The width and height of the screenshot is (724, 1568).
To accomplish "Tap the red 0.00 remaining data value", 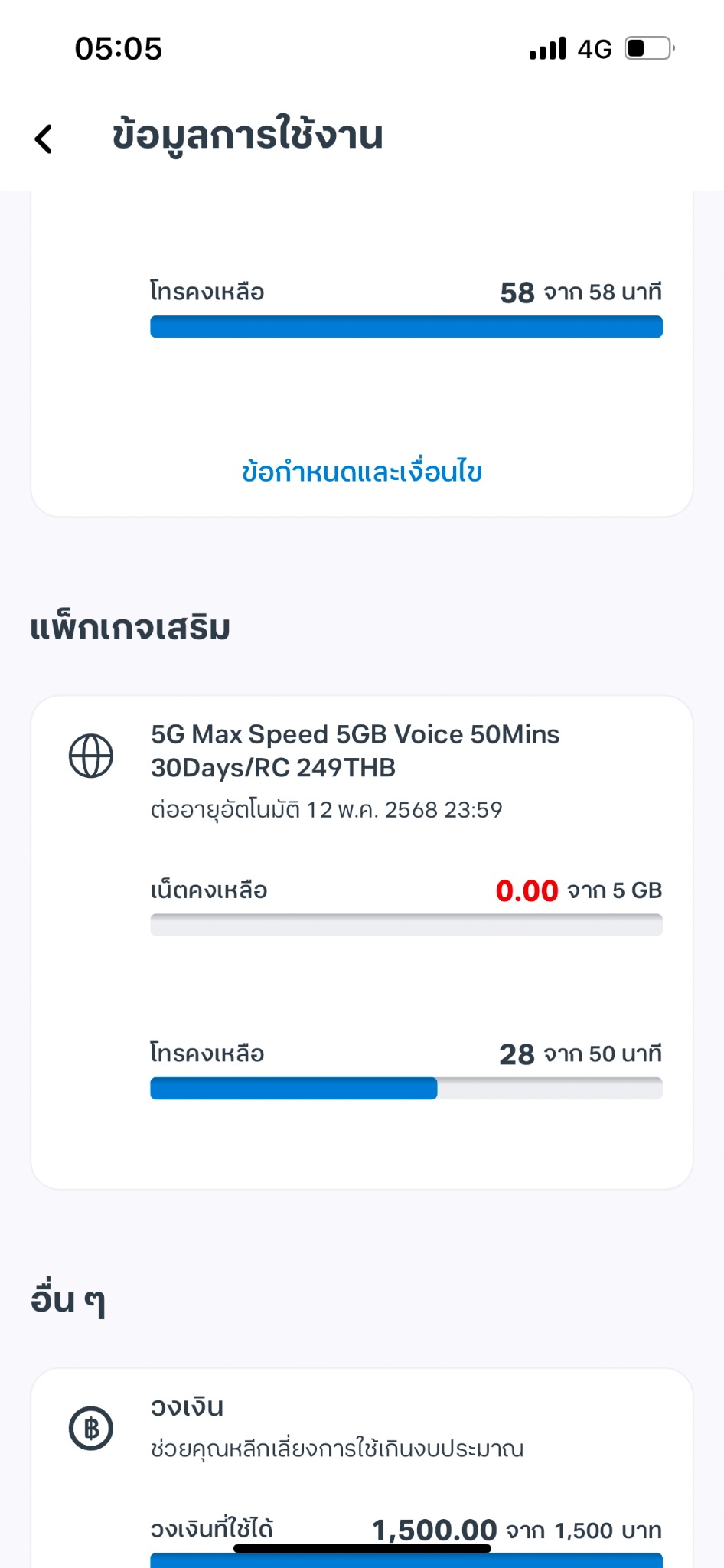I will point(527,891).
